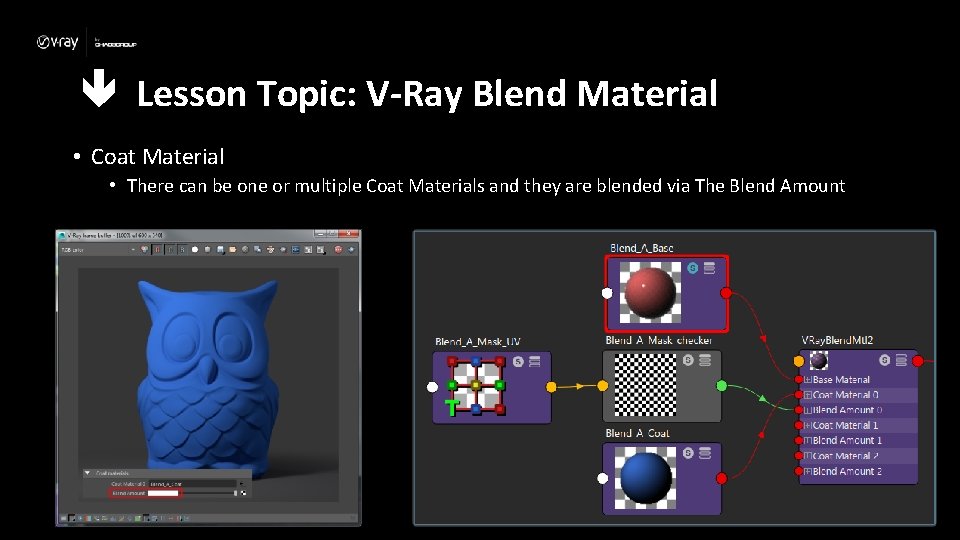Image resolution: width=960 pixels, height=540 pixels.
Task: Click red output port of VRayBlendMtl2 node
Action: pyautogui.click(x=918, y=361)
